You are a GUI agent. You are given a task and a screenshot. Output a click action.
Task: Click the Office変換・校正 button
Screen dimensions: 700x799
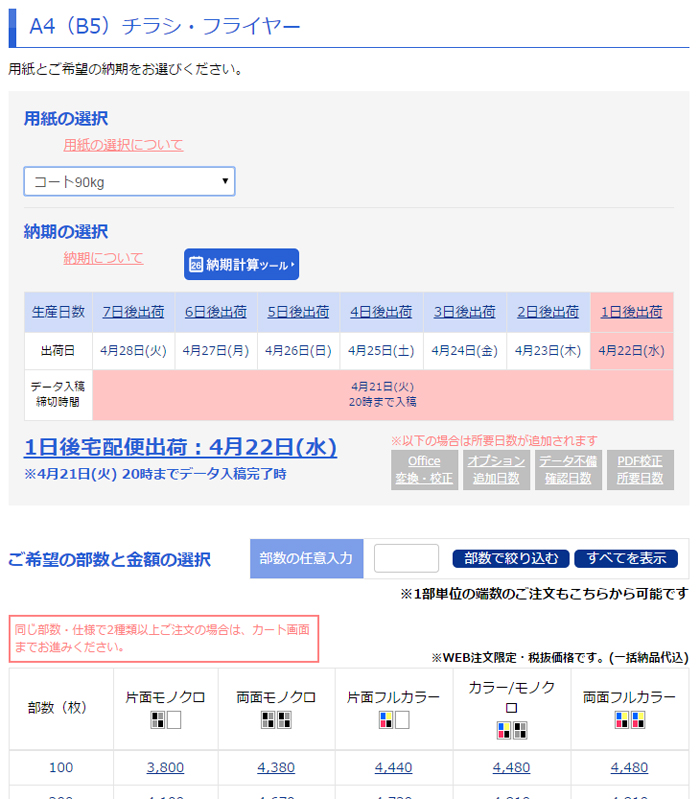424,470
